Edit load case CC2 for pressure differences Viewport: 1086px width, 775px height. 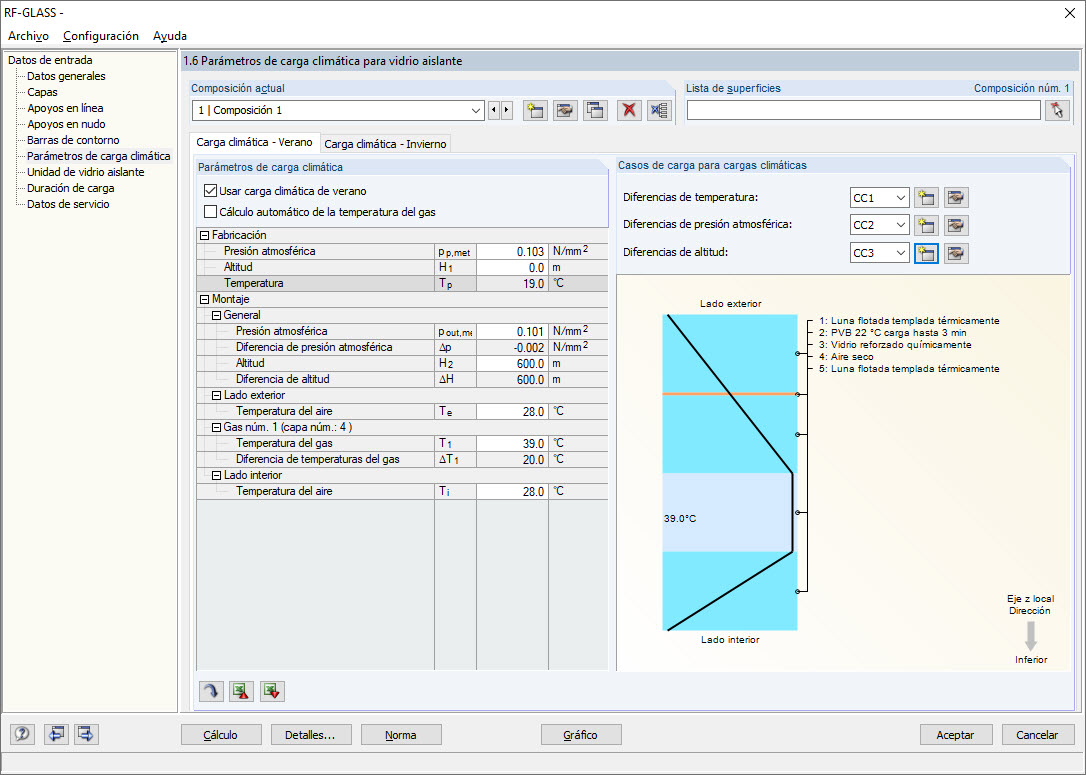(956, 226)
